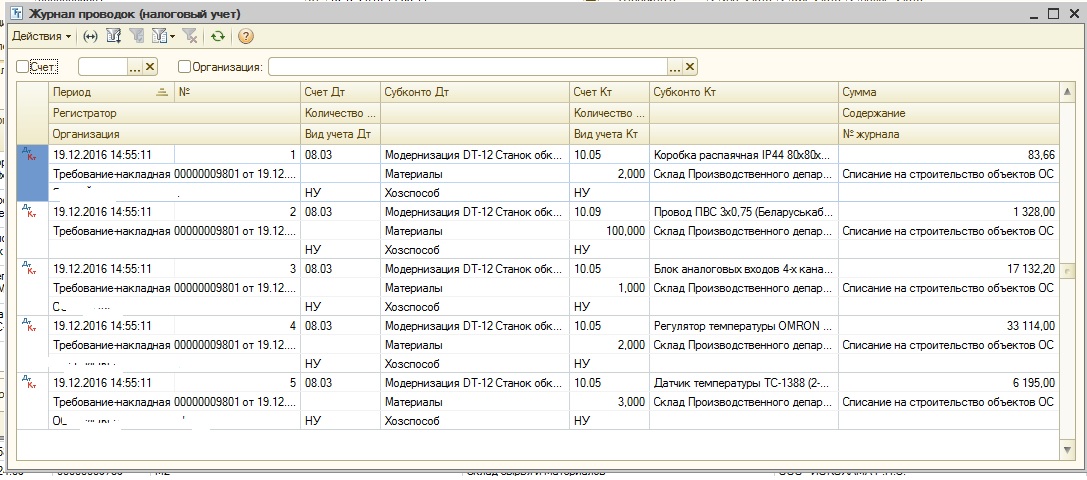Open account selection ellipsis button
Screen dimensions: 1087x480
tap(135, 67)
